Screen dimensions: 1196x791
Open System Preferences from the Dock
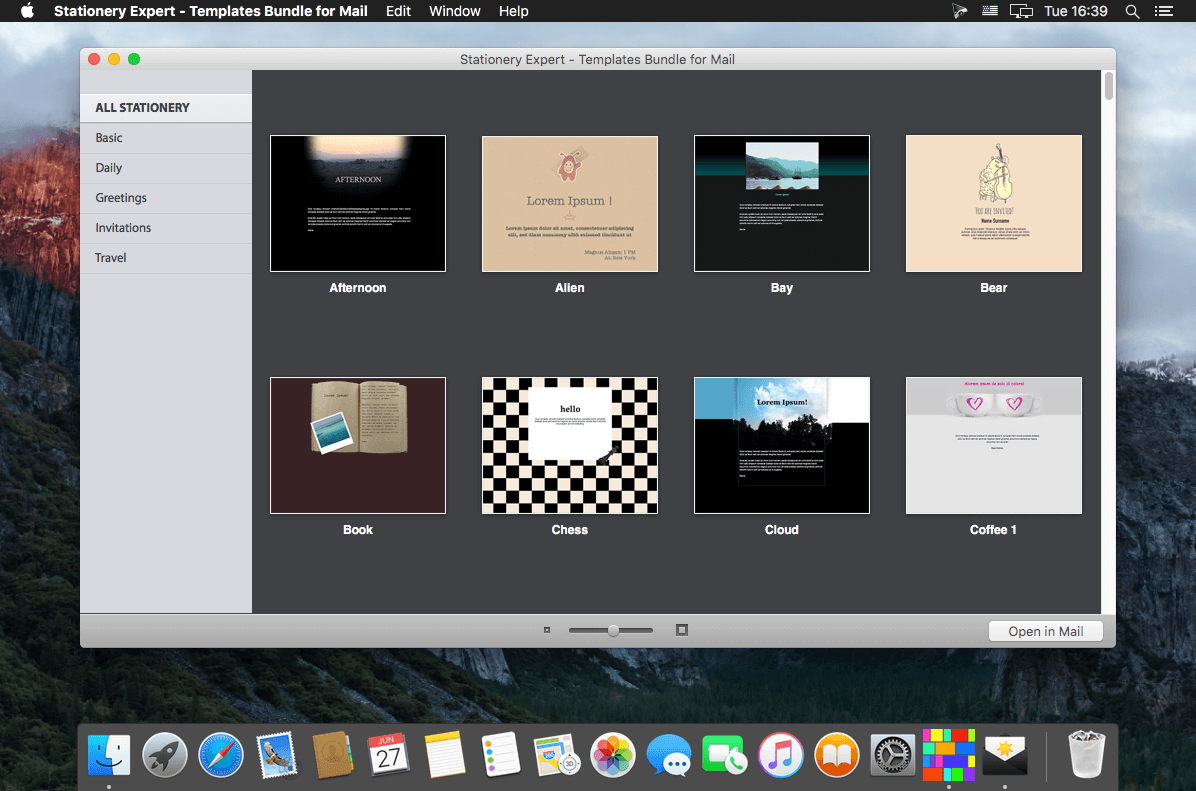(892, 755)
